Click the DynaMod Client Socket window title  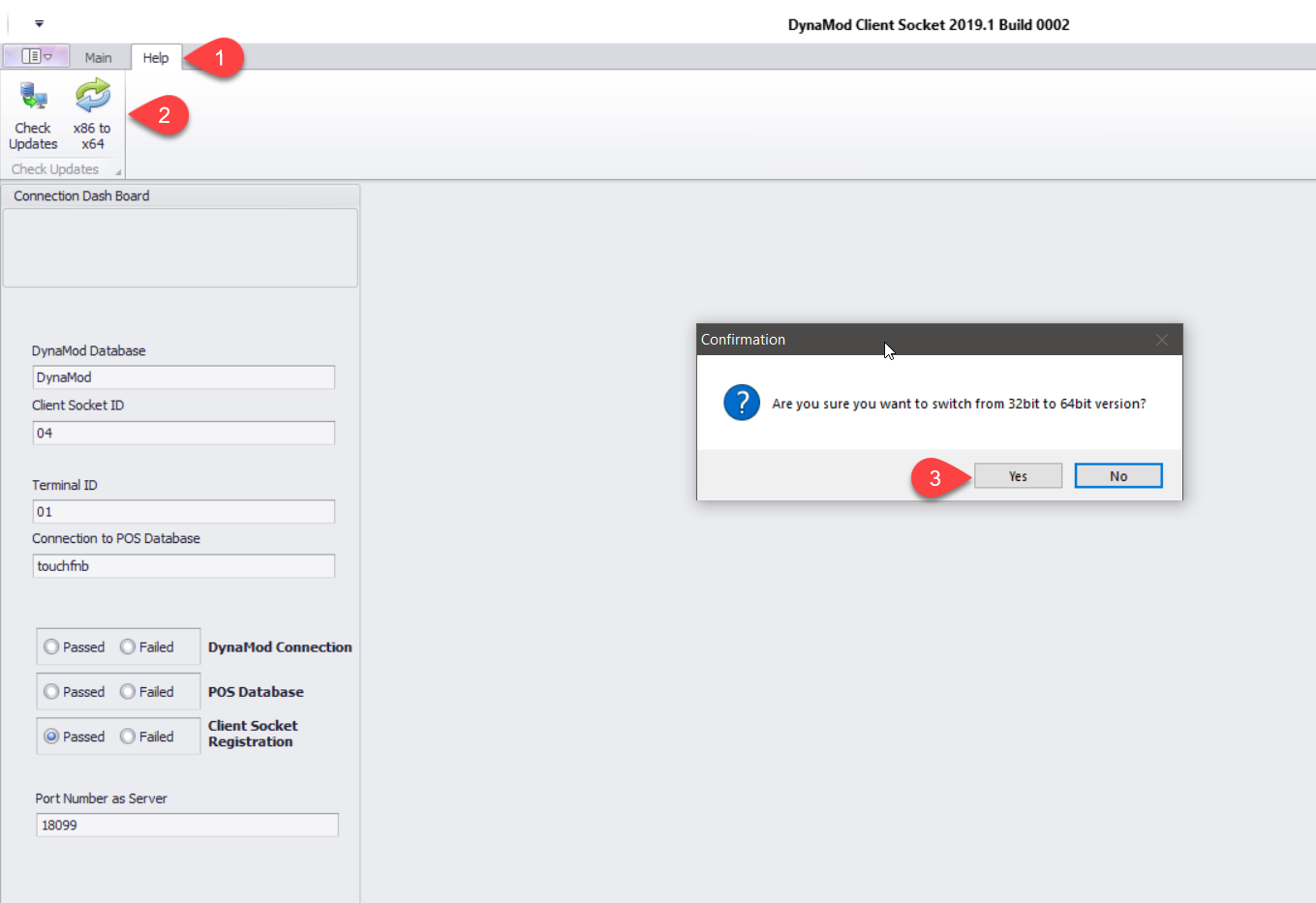click(929, 25)
